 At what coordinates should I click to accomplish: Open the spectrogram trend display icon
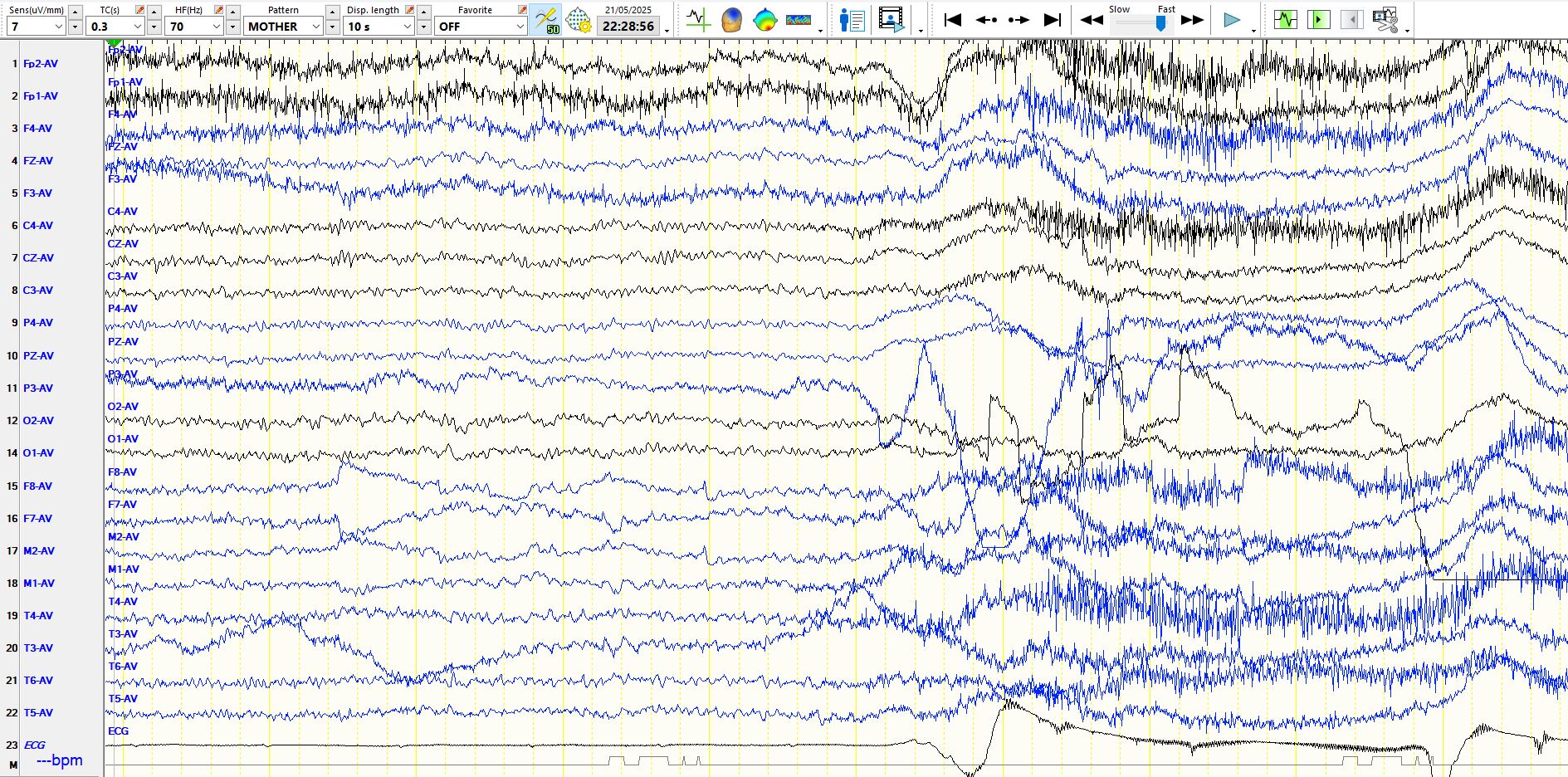pos(799,19)
